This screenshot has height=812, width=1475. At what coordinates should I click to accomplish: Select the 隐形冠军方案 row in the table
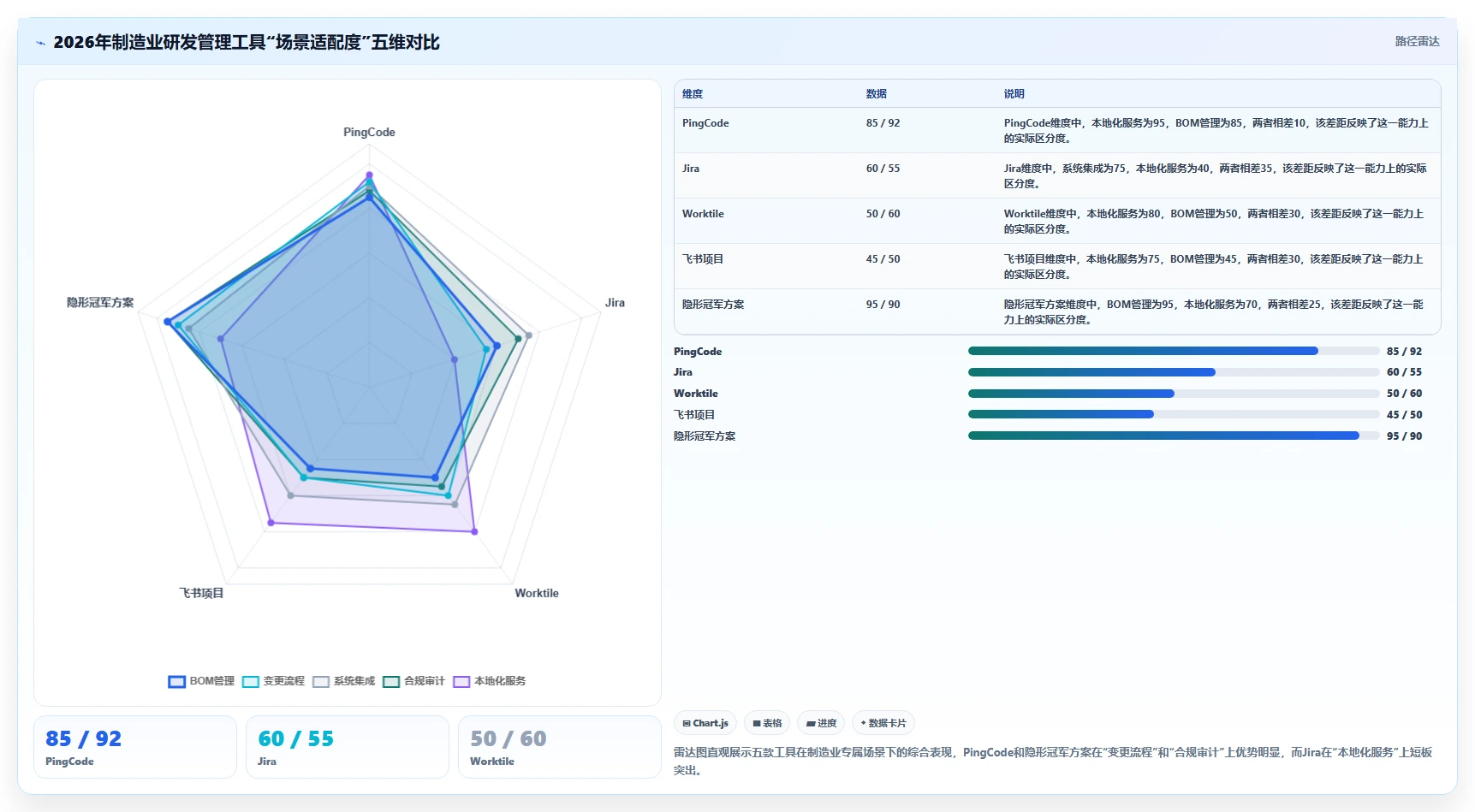[1057, 311]
